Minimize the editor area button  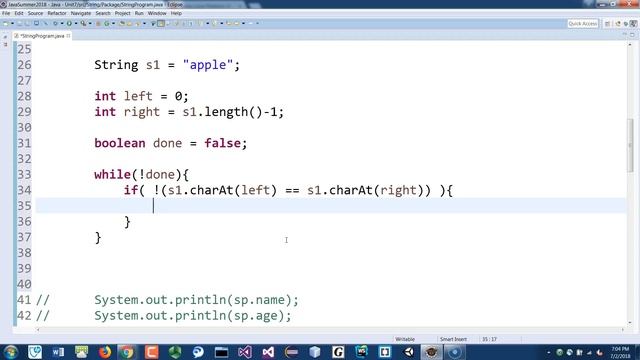click(x=624, y=35)
